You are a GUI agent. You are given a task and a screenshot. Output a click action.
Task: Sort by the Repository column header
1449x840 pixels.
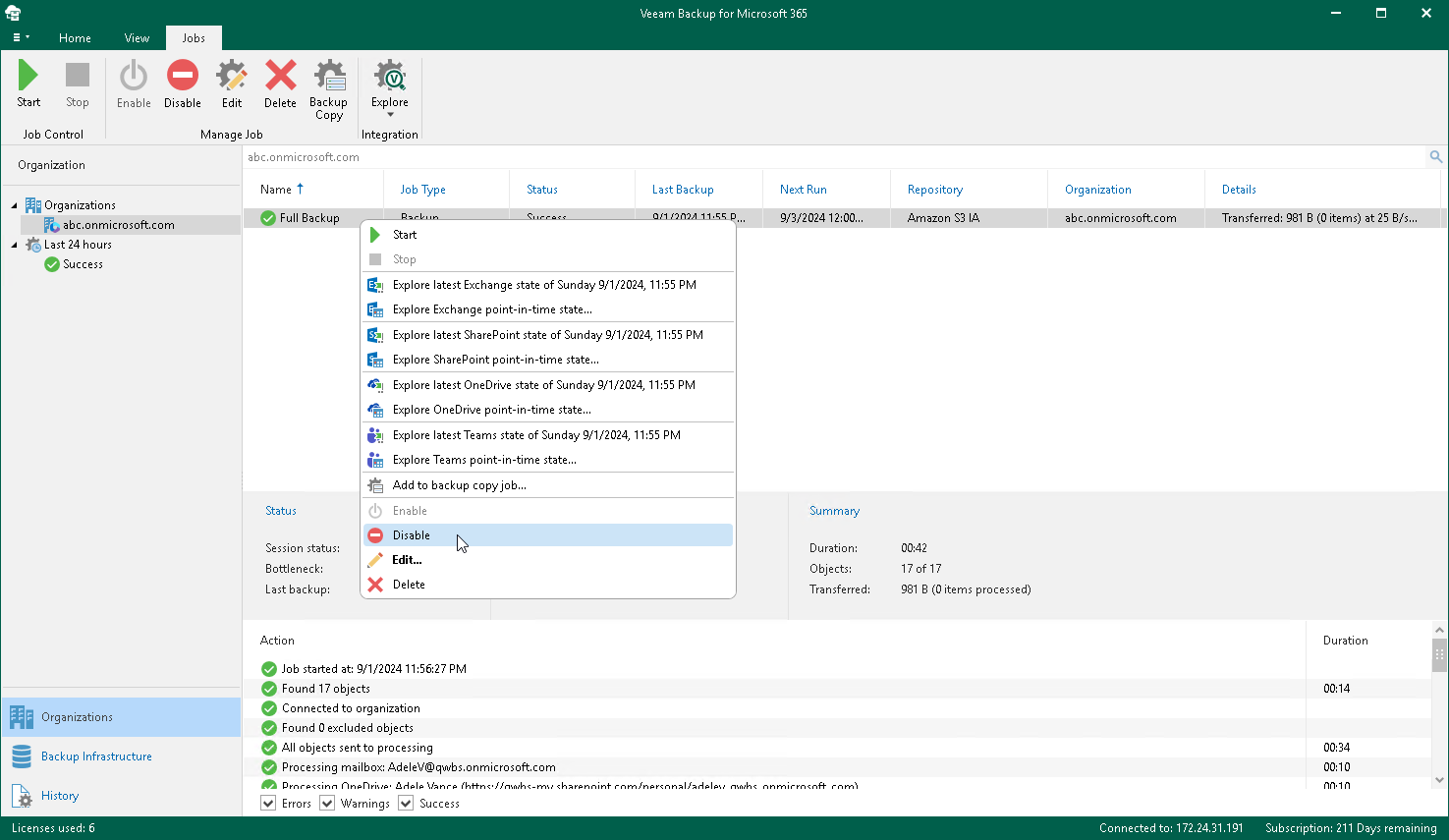(x=969, y=190)
